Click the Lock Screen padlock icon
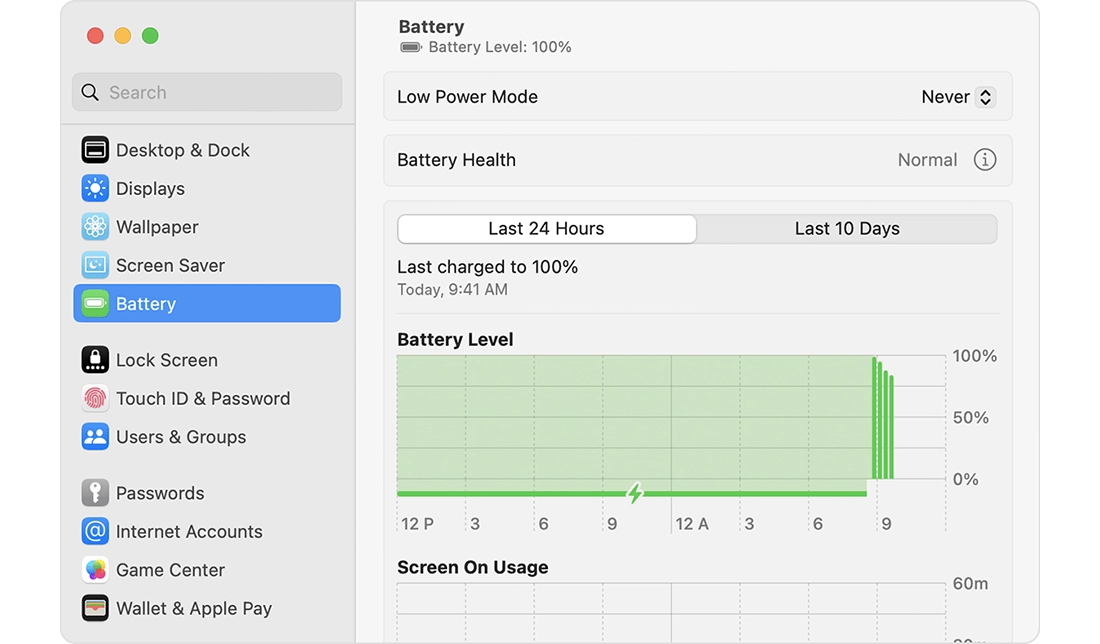This screenshot has width=1100, height=644. click(x=95, y=360)
